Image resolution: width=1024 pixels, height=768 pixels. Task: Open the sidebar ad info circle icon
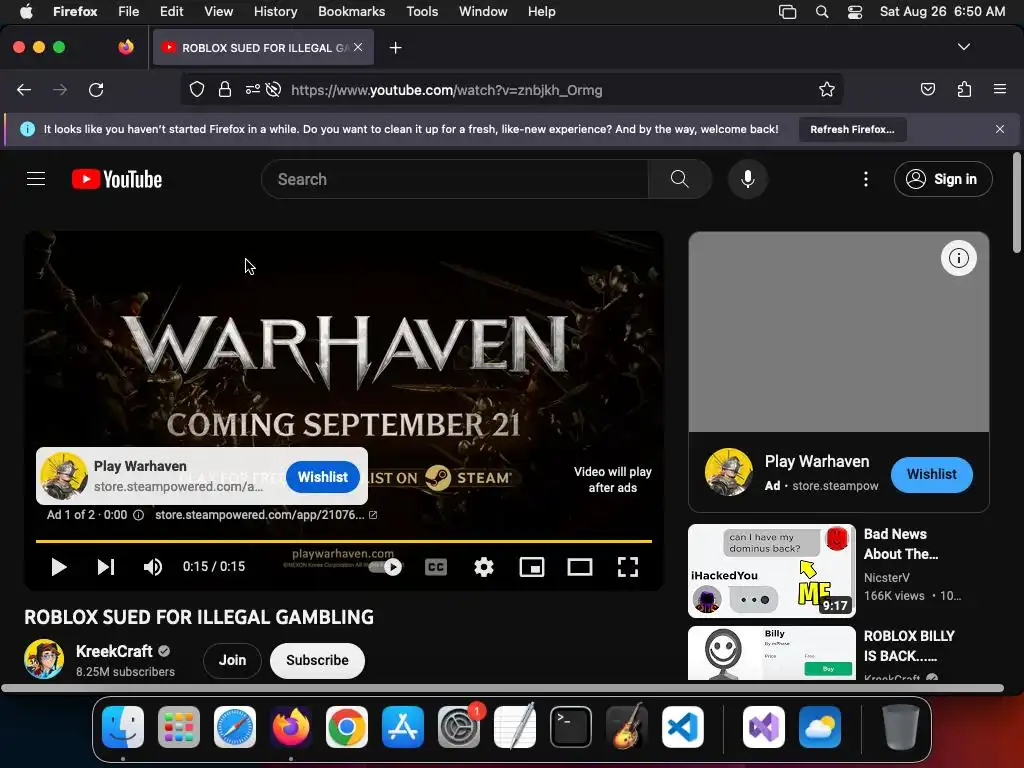[x=958, y=258]
